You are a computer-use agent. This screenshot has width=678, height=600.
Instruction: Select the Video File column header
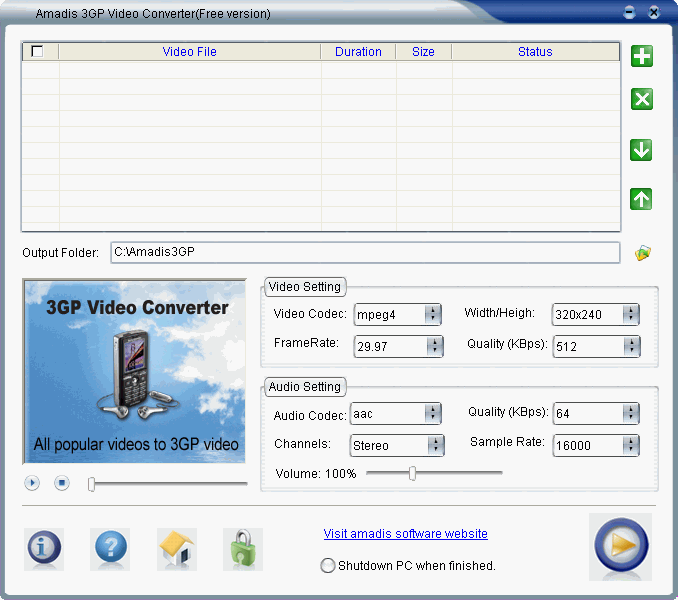pyautogui.click(x=190, y=52)
